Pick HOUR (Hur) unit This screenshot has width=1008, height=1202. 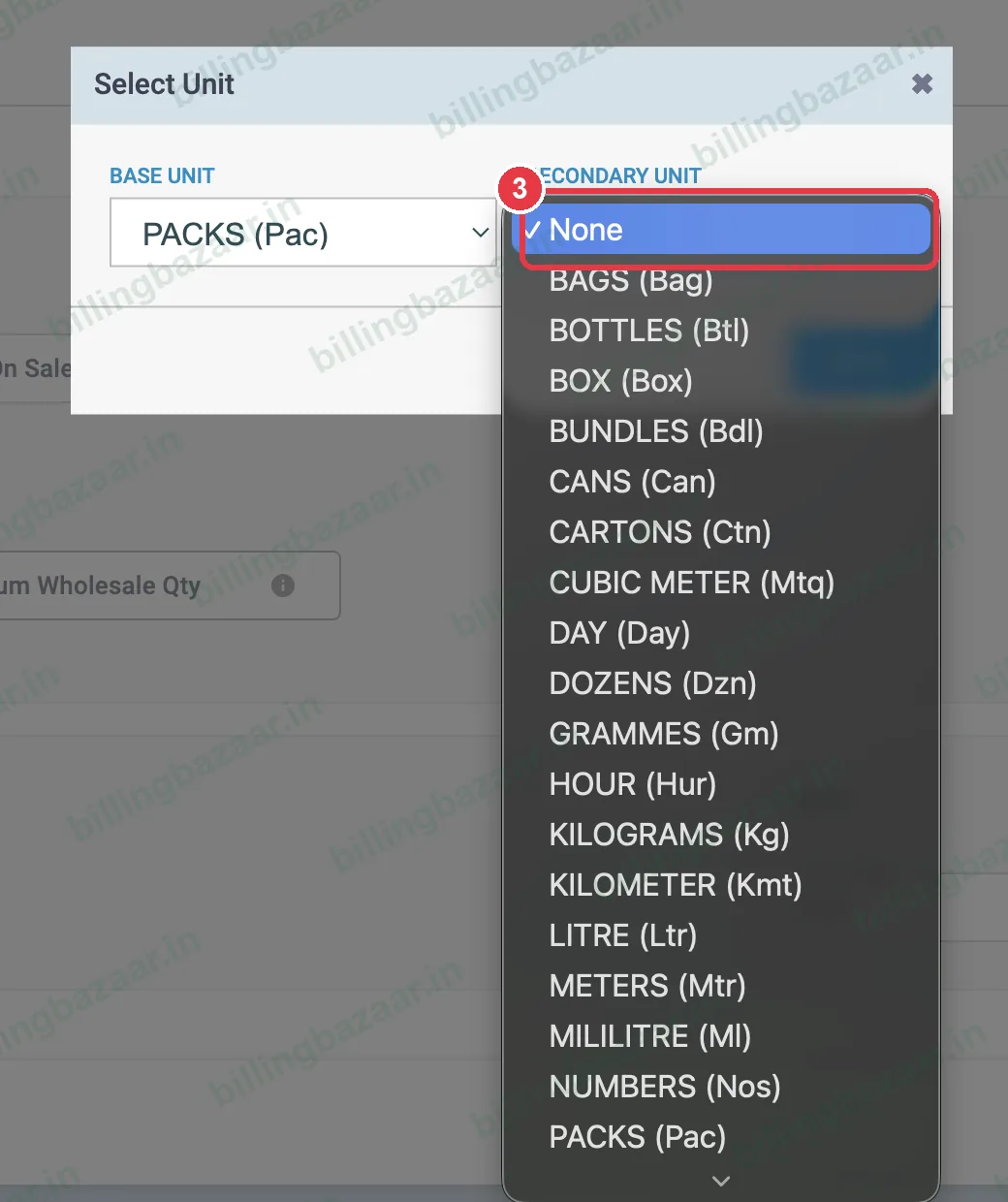(721, 784)
